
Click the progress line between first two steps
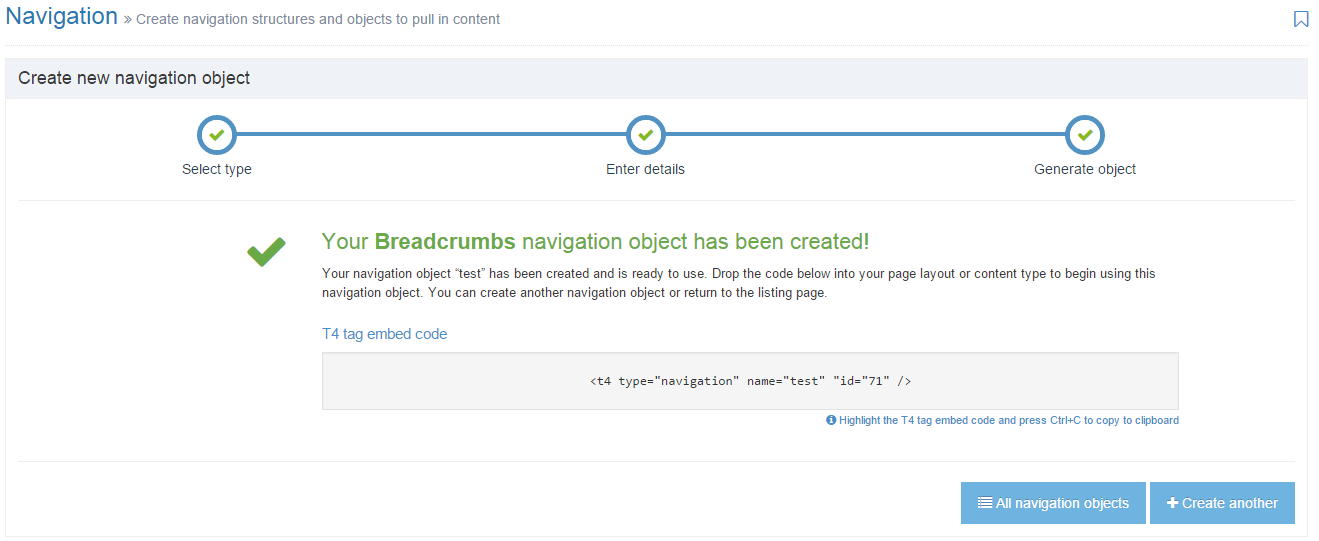click(x=430, y=134)
